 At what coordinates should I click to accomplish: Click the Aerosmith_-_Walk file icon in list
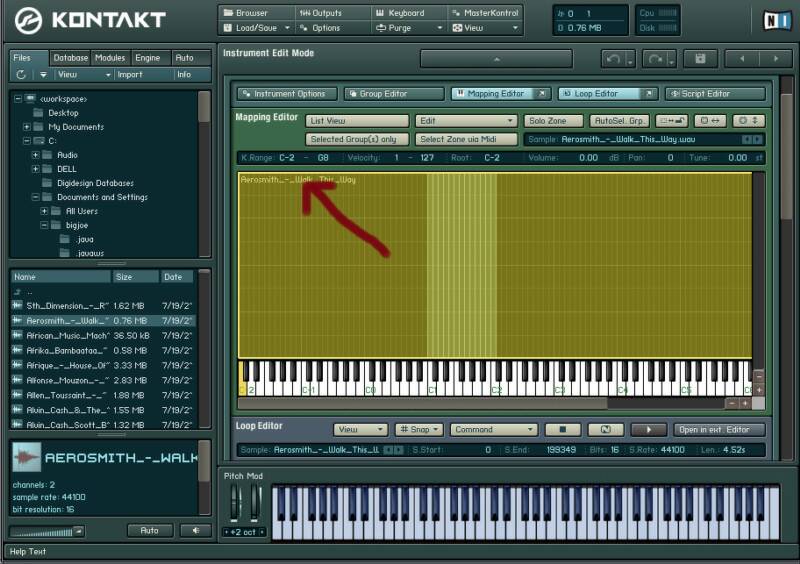[x=17, y=321]
